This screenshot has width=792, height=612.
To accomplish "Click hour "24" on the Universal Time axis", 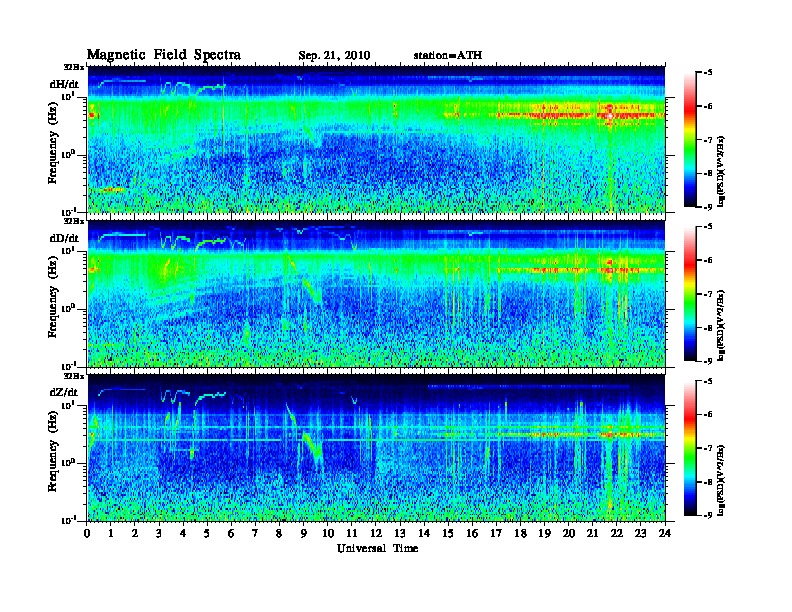I will pyautogui.click(x=665, y=534).
